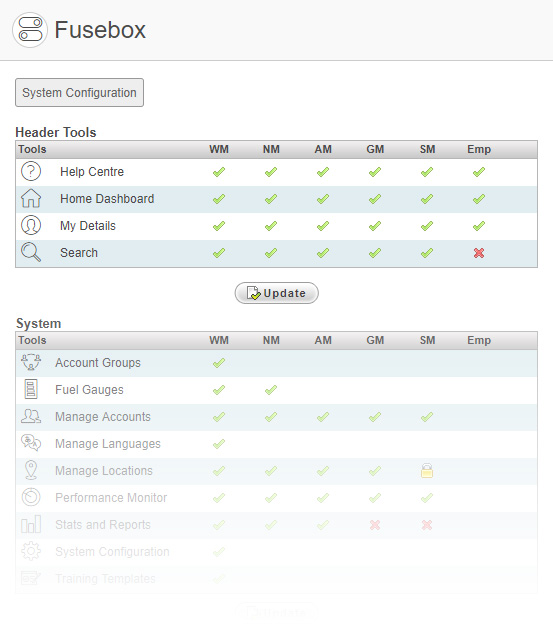Click the Search row label
Viewport: 553px width, 628px height.
click(x=79, y=253)
